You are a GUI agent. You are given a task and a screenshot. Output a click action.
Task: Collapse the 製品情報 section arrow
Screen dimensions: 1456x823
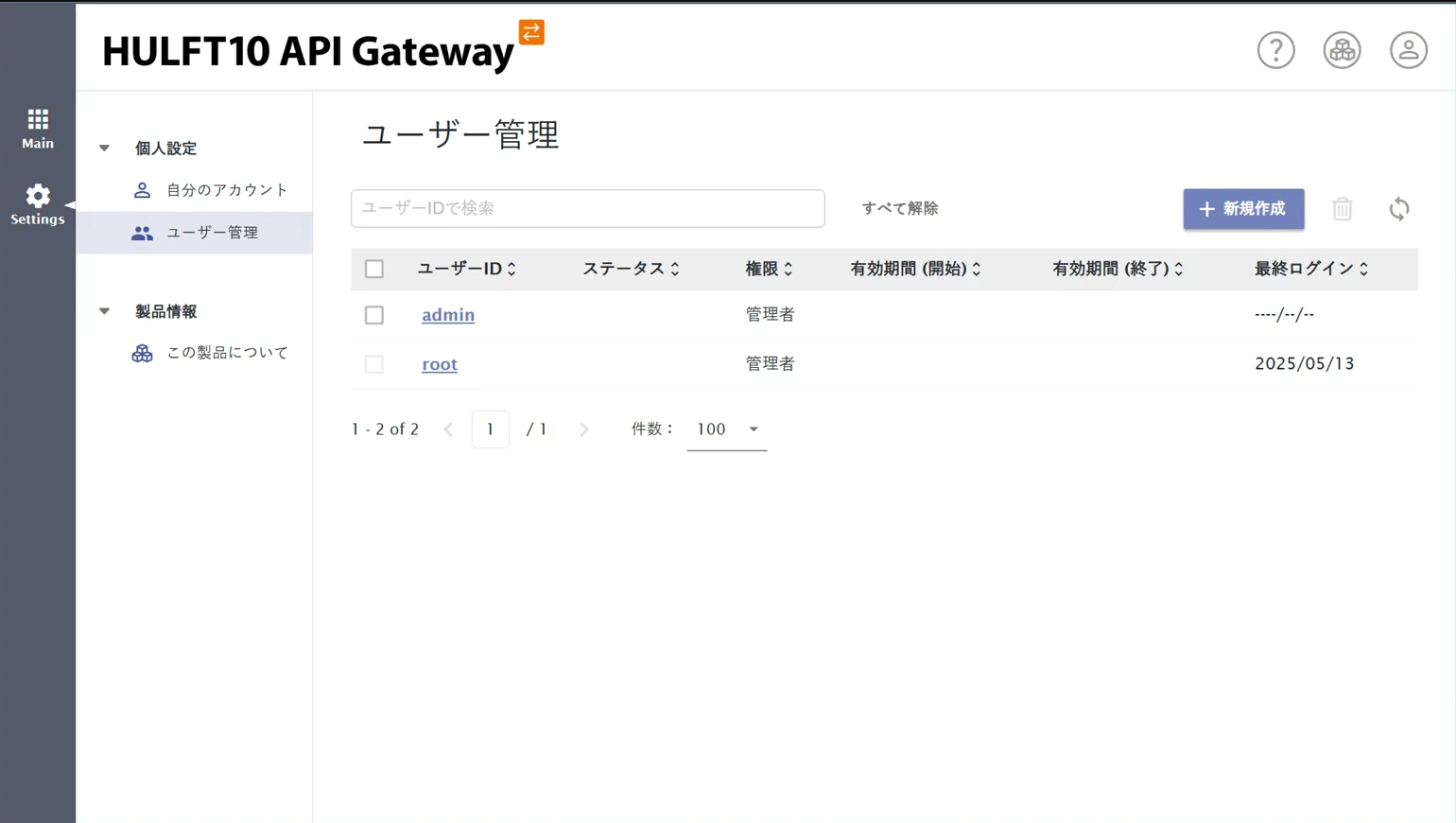coord(104,311)
